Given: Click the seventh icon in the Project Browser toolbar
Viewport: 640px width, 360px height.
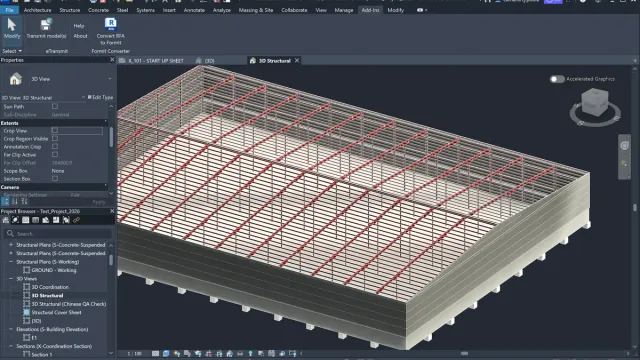Looking at the screenshot, I should click(66, 220).
